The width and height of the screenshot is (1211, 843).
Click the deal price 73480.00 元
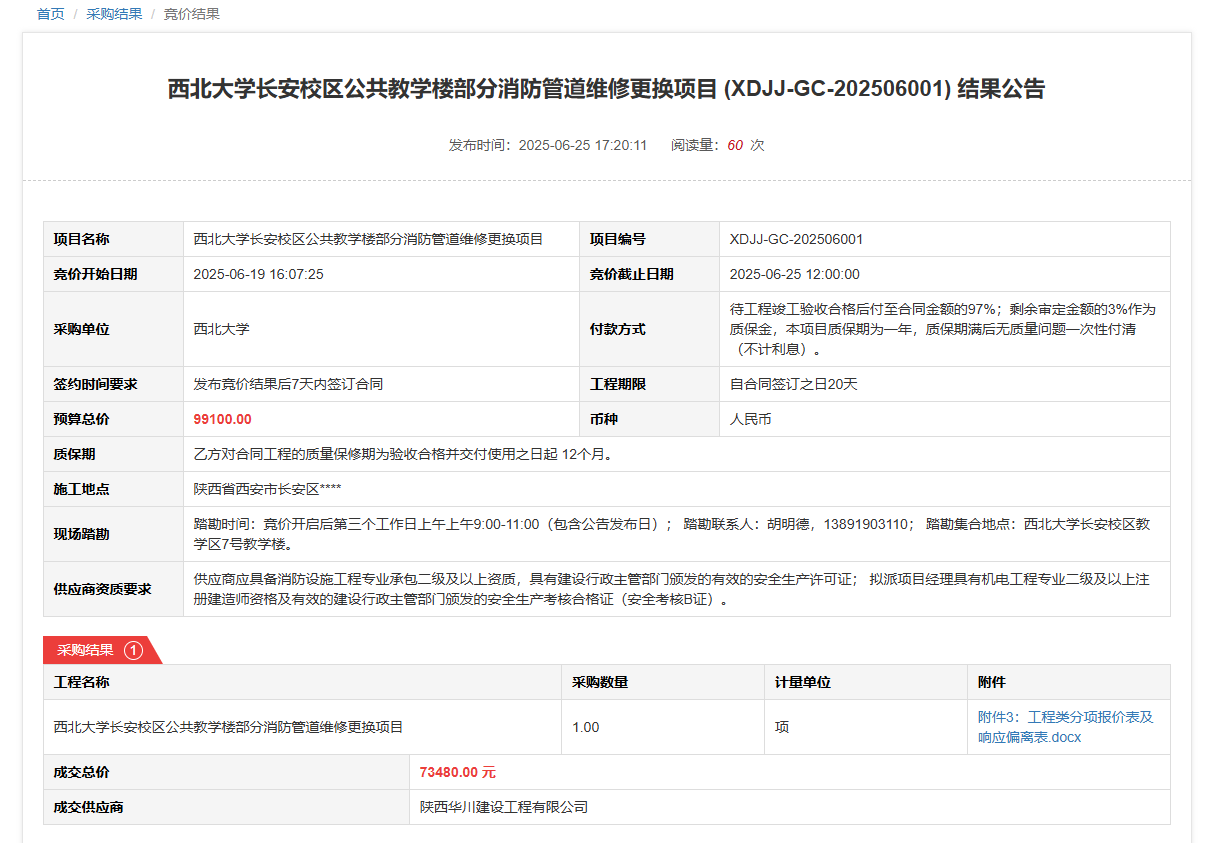457,772
